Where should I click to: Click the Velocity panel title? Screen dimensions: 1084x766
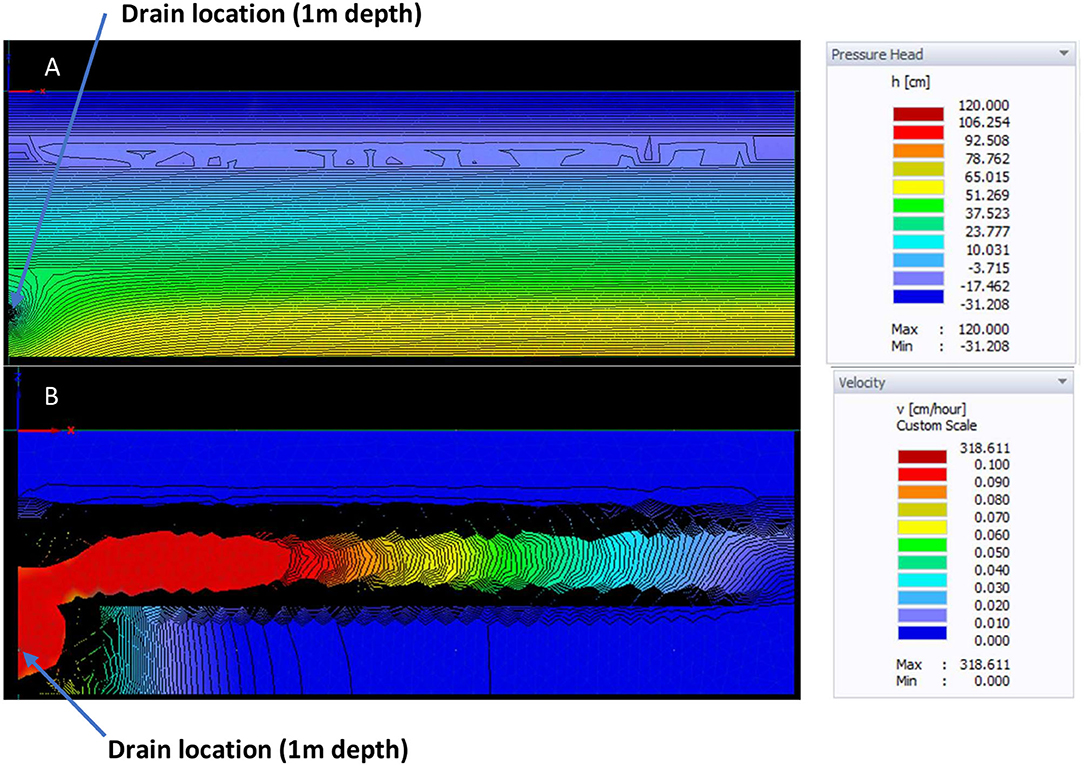861,382
